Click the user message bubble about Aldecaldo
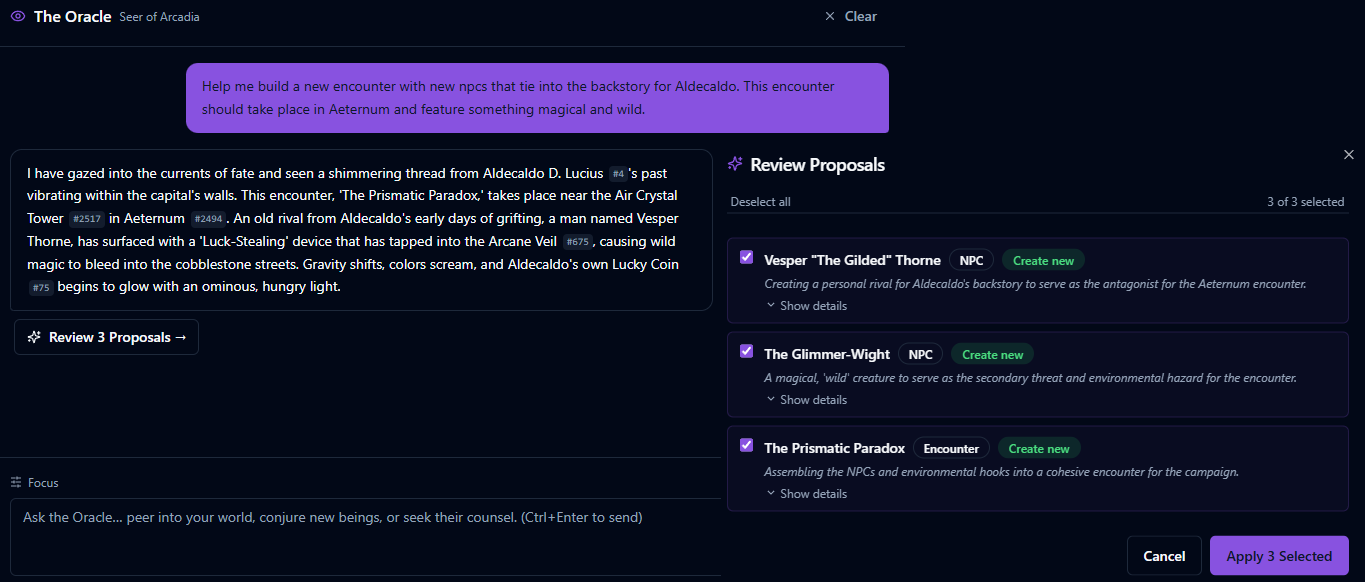 point(537,98)
